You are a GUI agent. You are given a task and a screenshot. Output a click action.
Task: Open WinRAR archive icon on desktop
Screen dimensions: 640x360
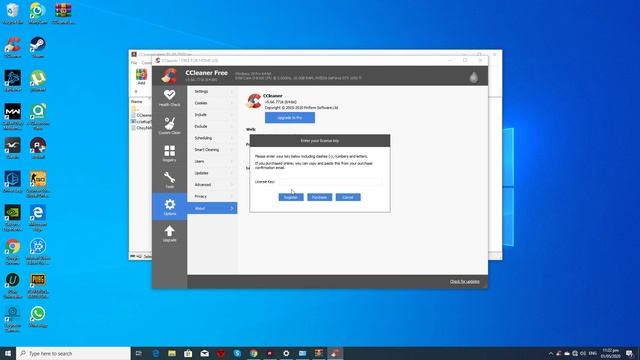click(x=63, y=13)
